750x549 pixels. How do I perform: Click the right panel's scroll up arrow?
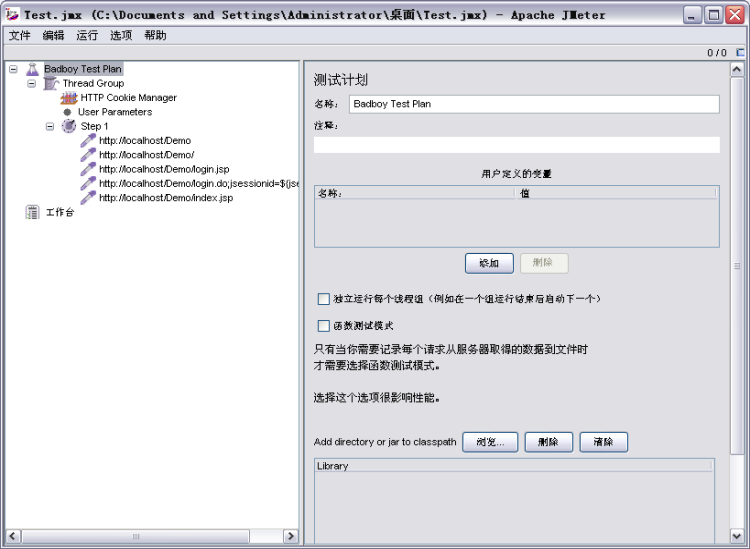737,70
